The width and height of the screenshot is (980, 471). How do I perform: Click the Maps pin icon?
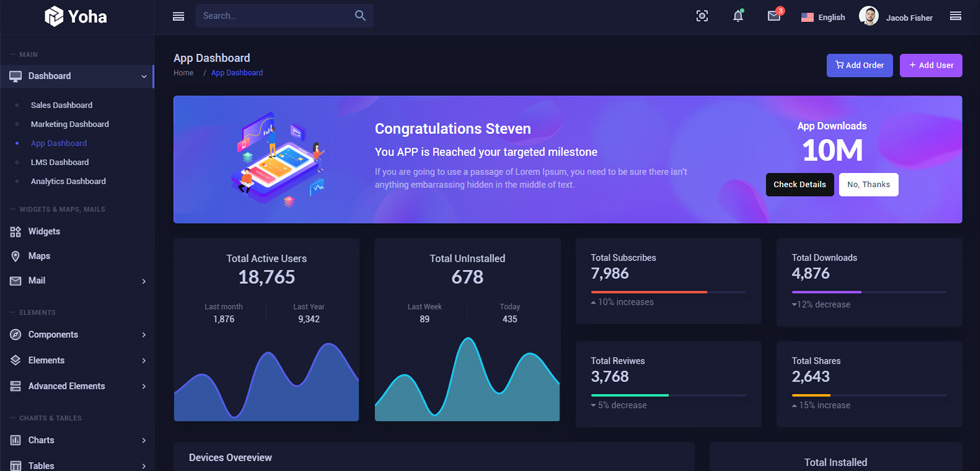(16, 256)
